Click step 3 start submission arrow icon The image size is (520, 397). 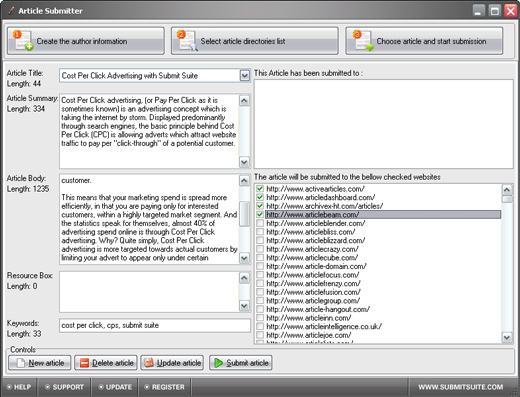pos(364,41)
